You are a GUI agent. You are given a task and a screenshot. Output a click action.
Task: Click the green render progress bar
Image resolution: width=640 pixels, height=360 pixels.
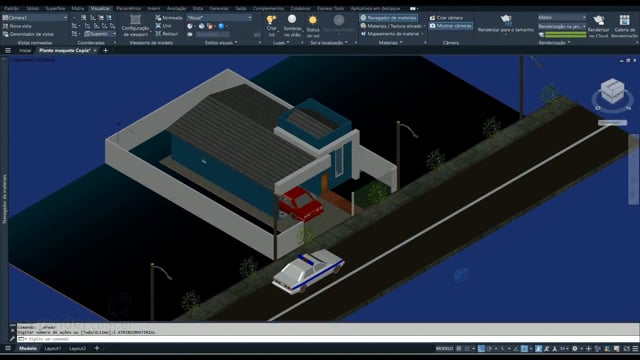[565, 35]
